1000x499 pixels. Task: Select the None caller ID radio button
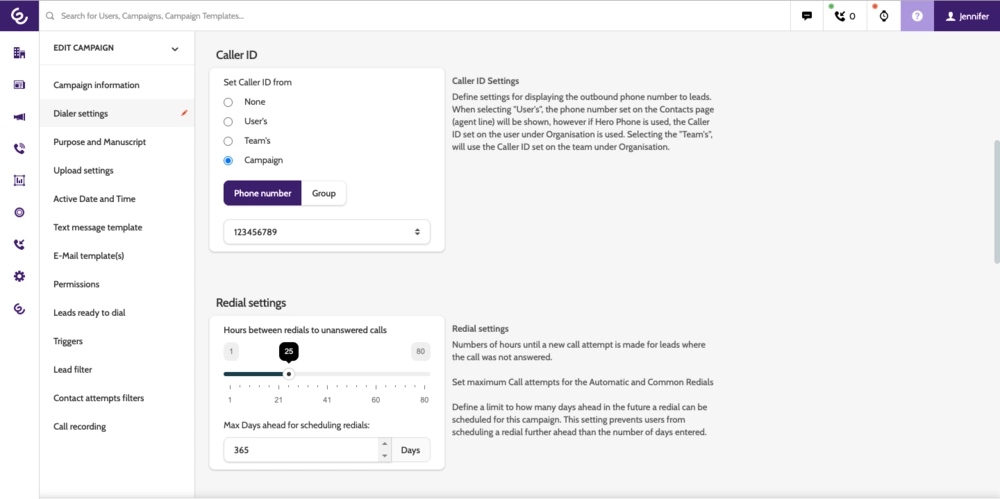(x=228, y=102)
